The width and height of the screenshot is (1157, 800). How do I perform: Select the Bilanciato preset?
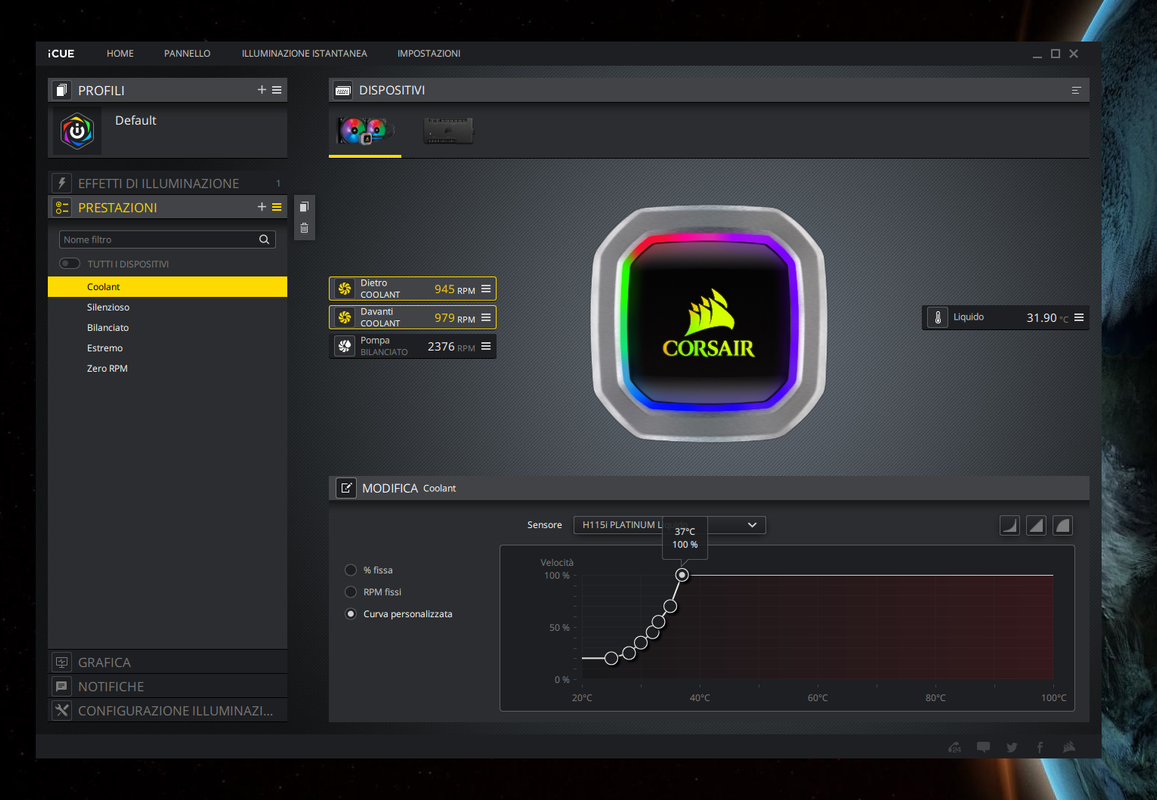point(167,328)
